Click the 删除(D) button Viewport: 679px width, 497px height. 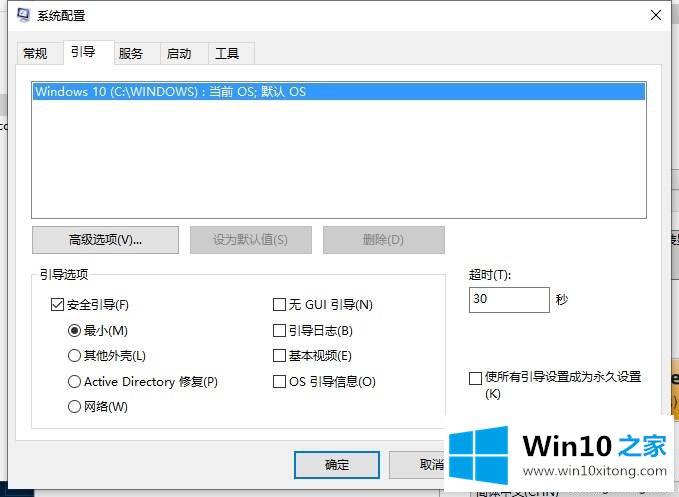click(384, 239)
